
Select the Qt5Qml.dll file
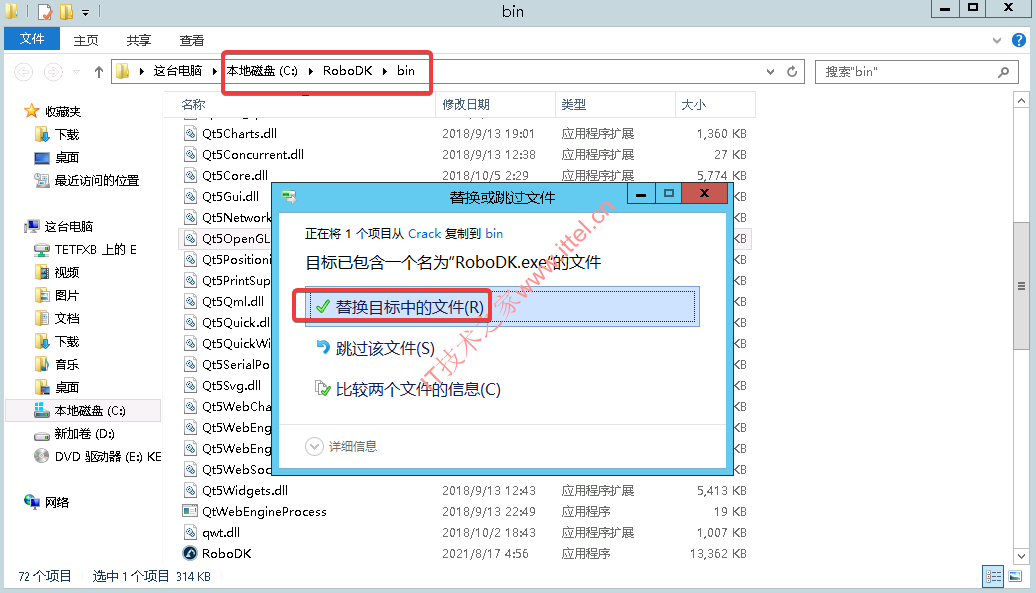tap(233, 302)
